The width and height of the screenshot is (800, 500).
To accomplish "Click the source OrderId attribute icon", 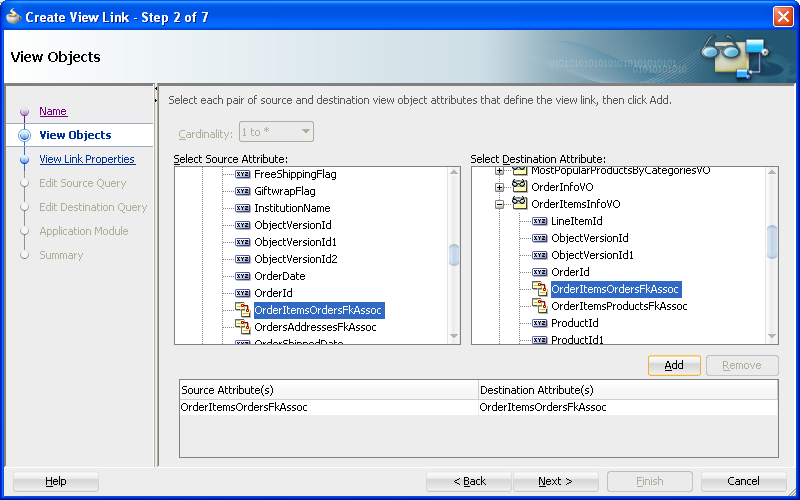I will (x=242, y=293).
